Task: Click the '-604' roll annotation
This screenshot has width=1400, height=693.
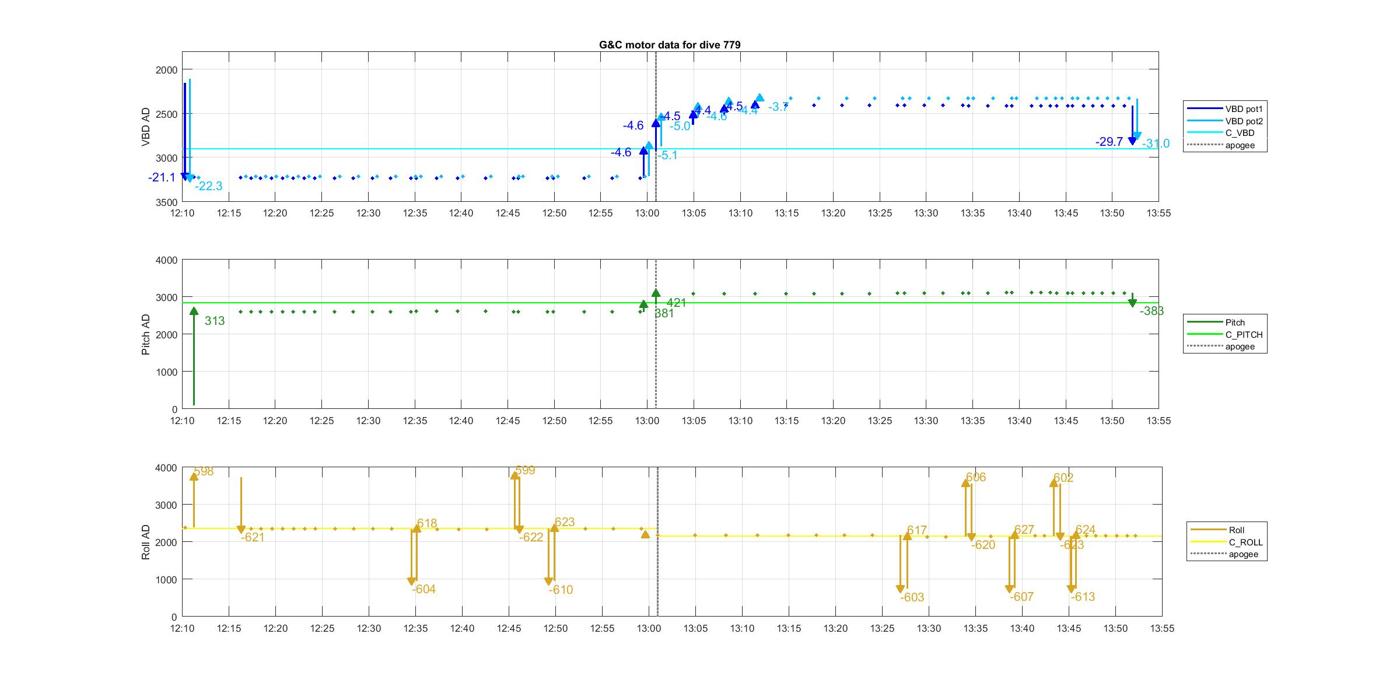Action: pos(424,590)
